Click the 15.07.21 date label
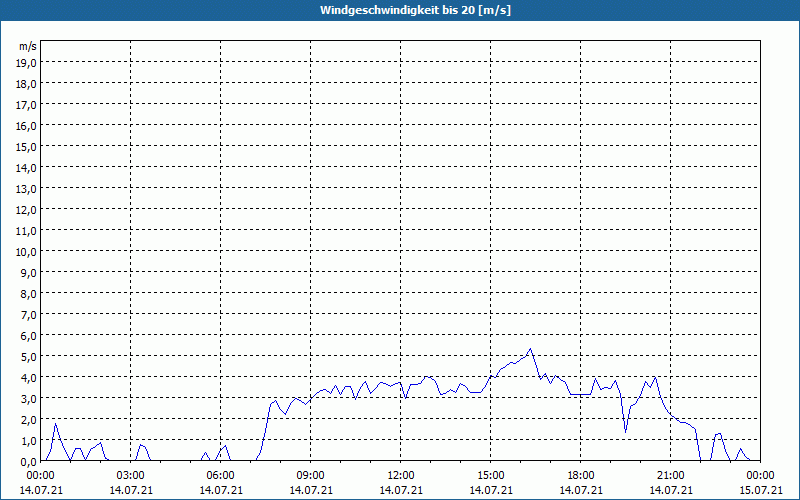 pos(761,490)
